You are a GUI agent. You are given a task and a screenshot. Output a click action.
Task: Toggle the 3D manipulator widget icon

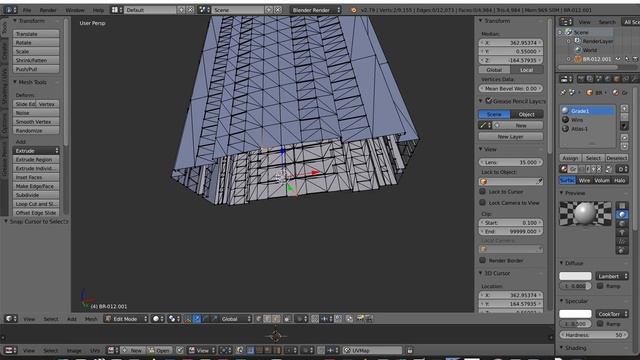click(188, 319)
